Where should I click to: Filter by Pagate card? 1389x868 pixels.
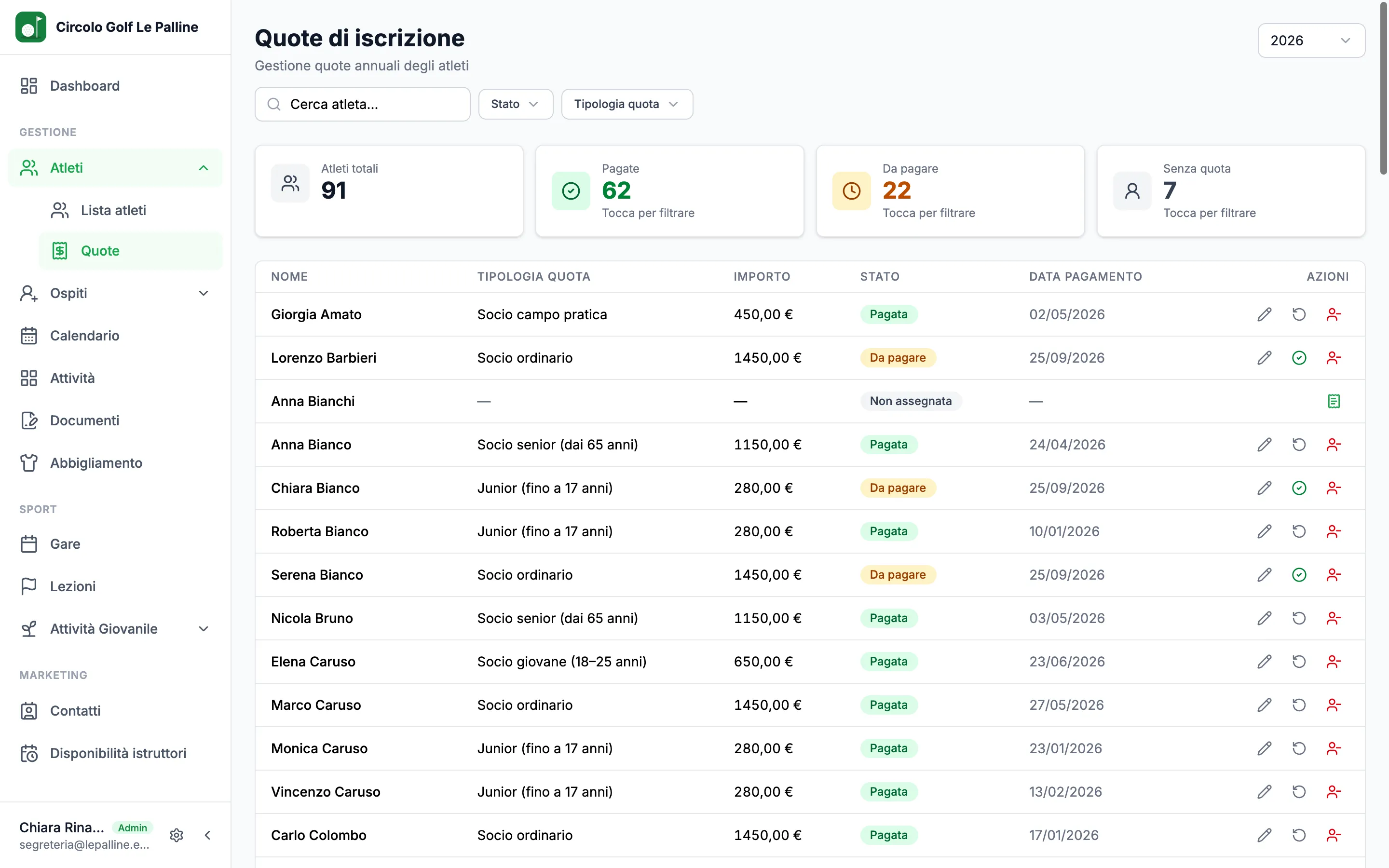tap(669, 191)
